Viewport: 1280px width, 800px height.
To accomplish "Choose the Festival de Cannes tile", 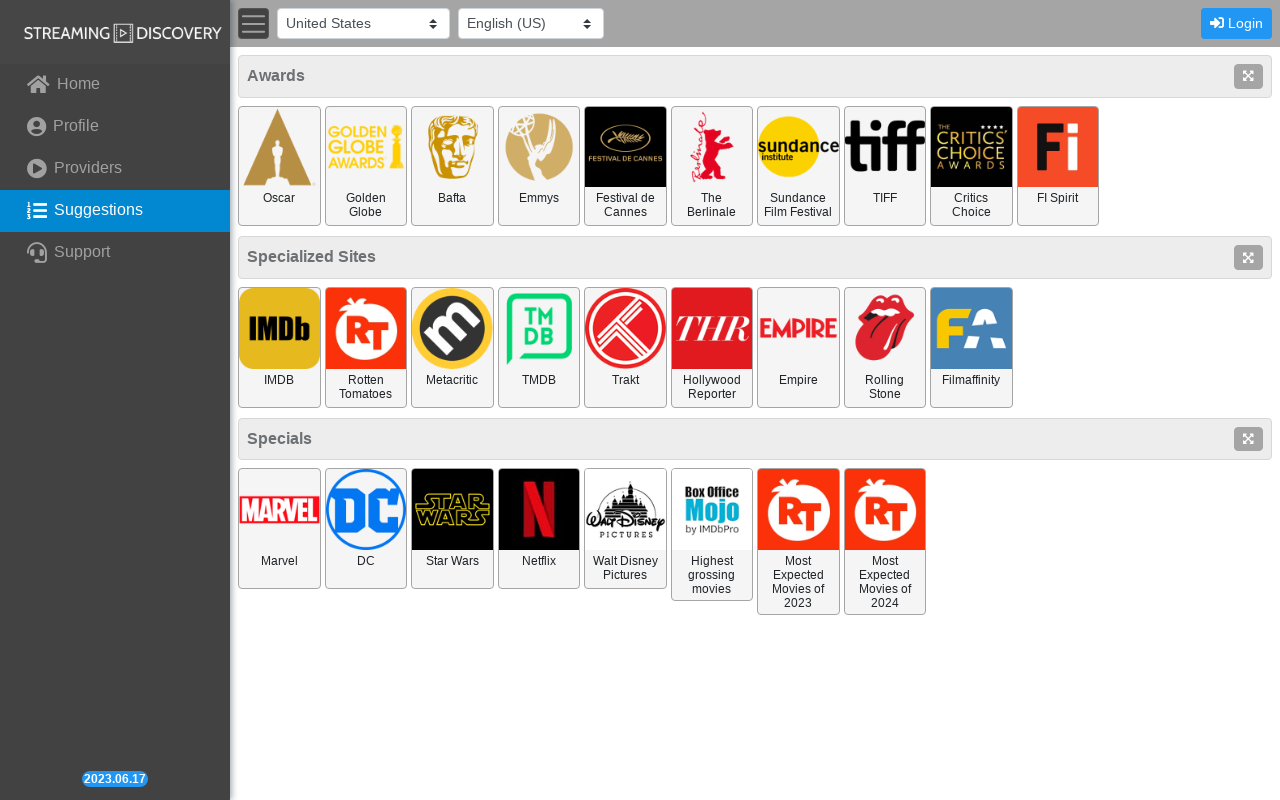I will click(625, 166).
